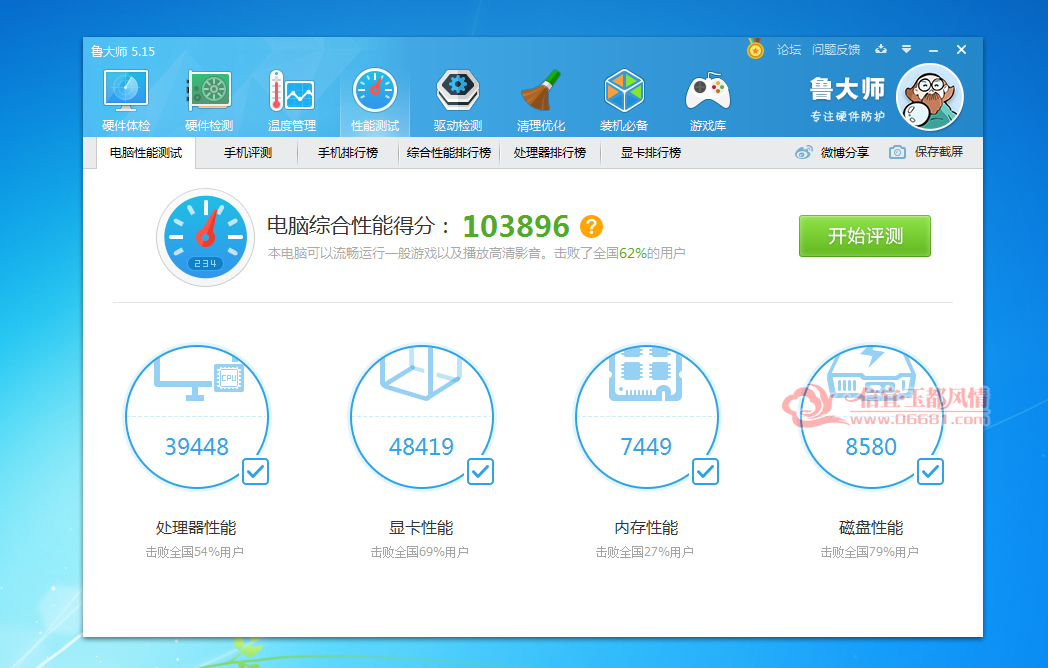Select 性能测试 performance test icon
Image resolution: width=1048 pixels, height=668 pixels.
(x=375, y=100)
